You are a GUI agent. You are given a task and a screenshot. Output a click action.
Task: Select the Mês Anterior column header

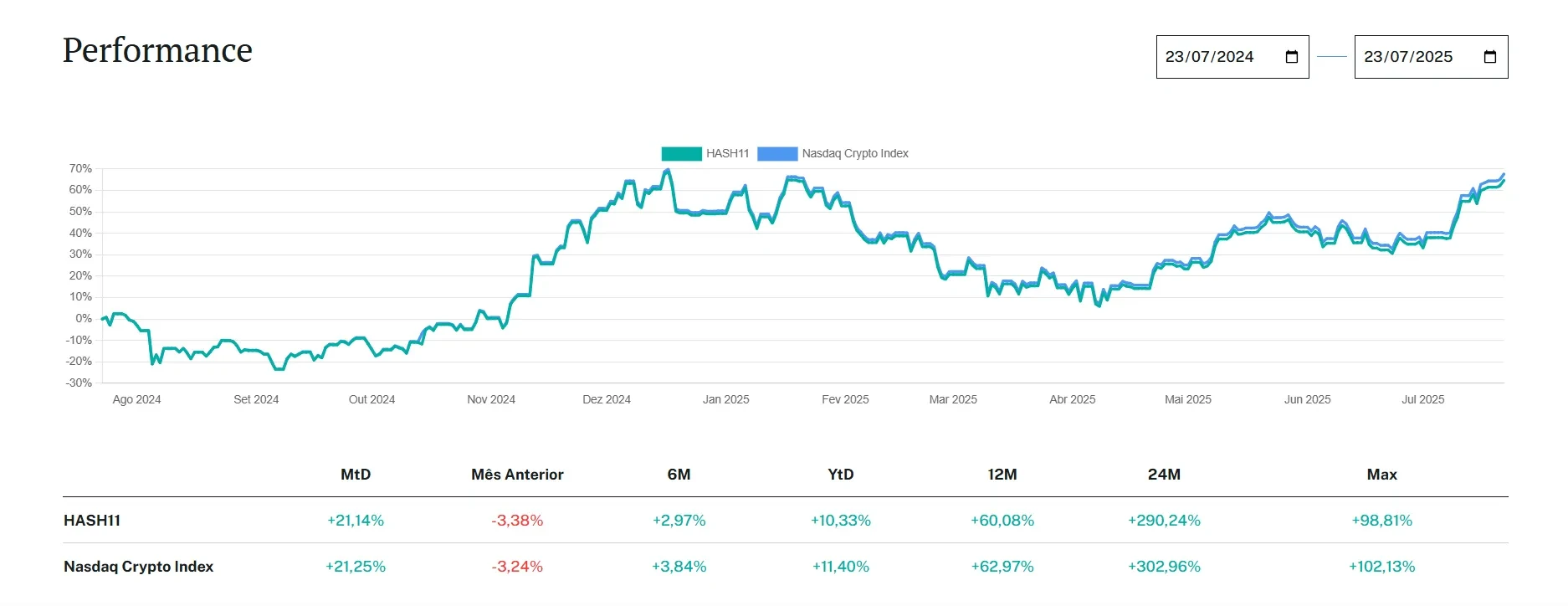coord(517,475)
